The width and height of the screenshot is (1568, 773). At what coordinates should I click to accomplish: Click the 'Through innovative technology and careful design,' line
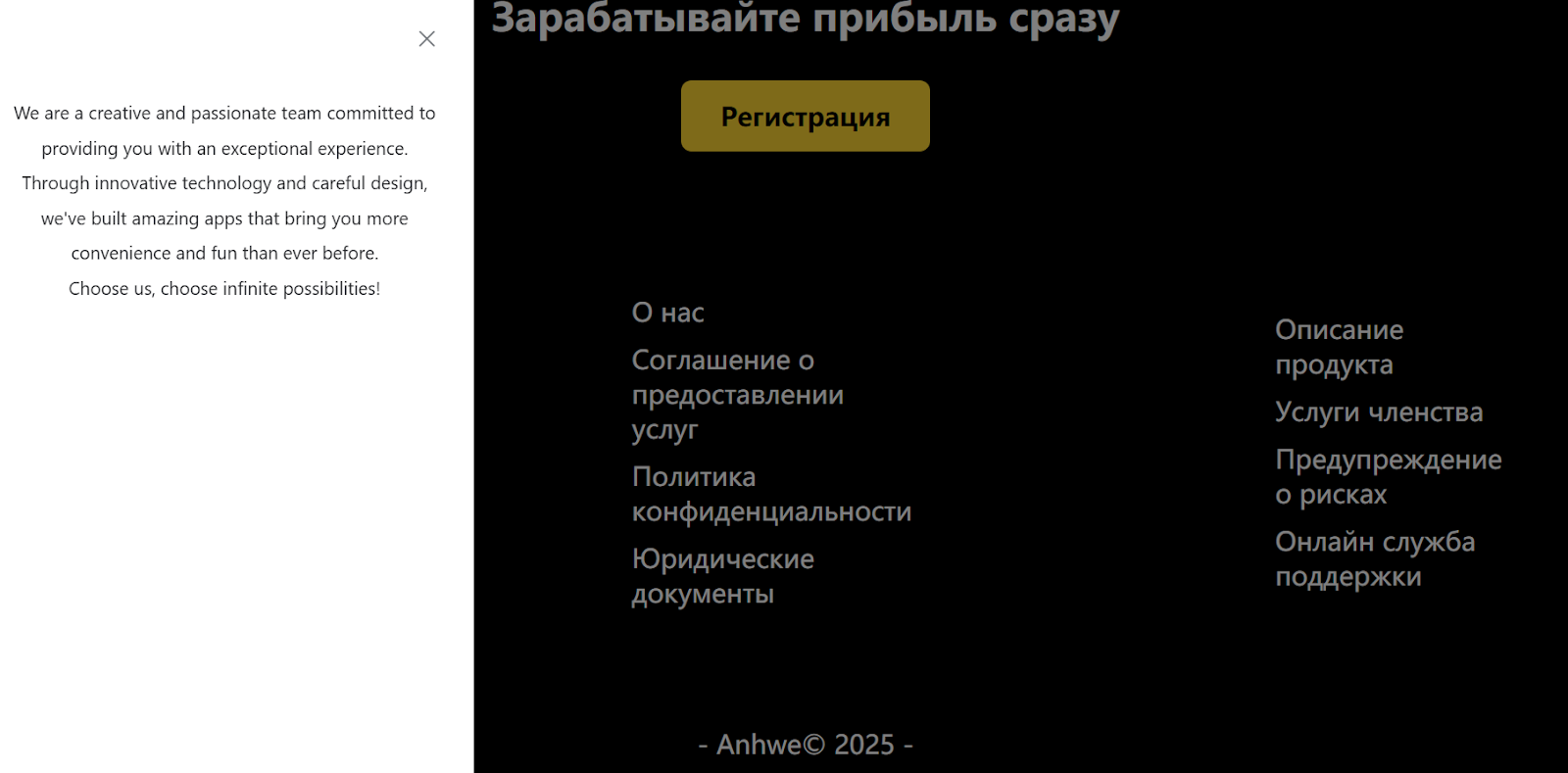(x=224, y=183)
